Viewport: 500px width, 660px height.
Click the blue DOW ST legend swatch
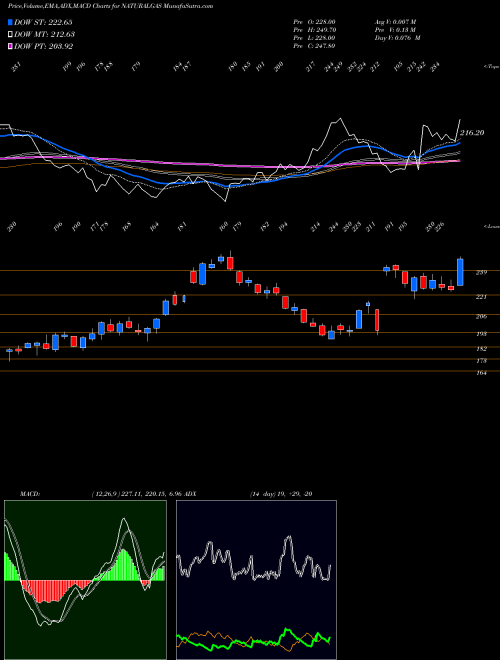pyautogui.click(x=10, y=22)
